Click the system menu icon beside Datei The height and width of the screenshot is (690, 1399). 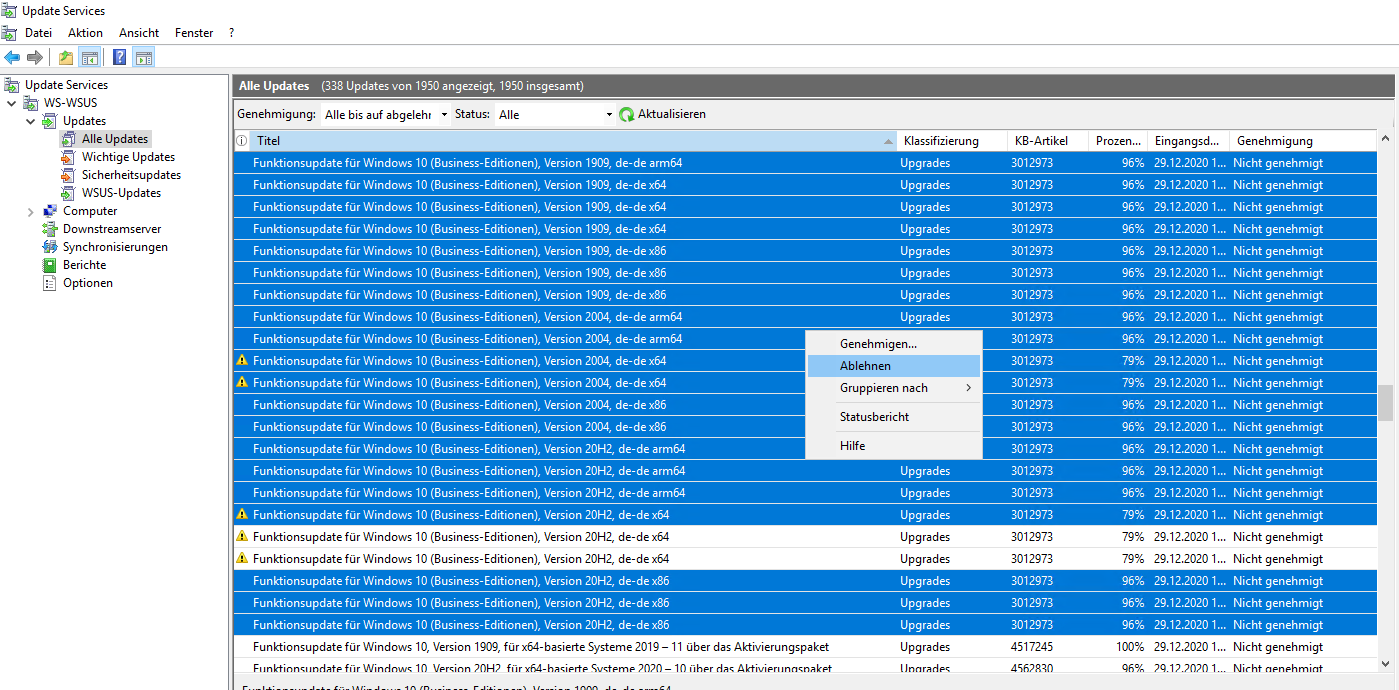click(x=9, y=33)
